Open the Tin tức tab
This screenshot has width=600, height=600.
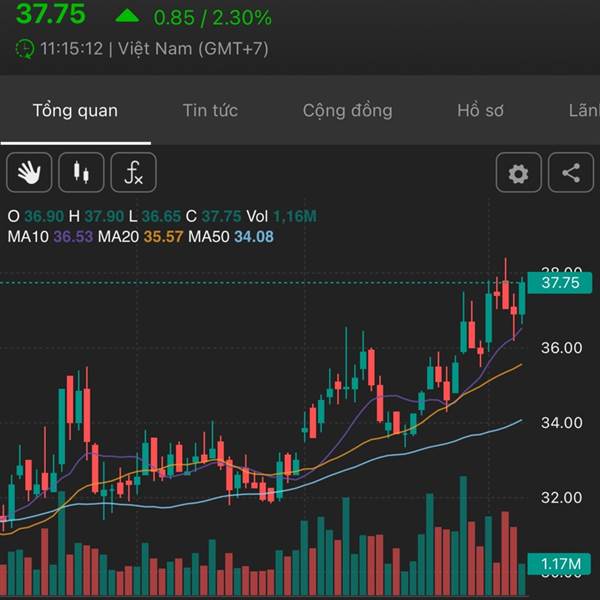tap(210, 111)
